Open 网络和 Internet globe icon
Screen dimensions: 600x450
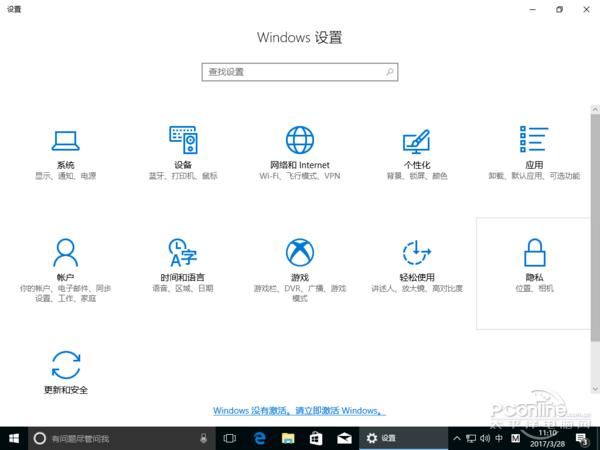pyautogui.click(x=299, y=139)
